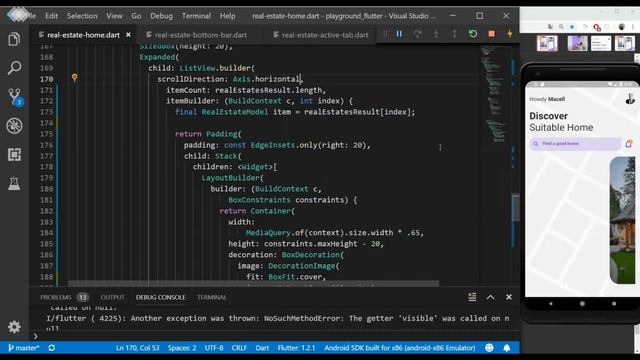Change file encoding UTF-8
The image size is (640, 360).
tap(214, 348)
